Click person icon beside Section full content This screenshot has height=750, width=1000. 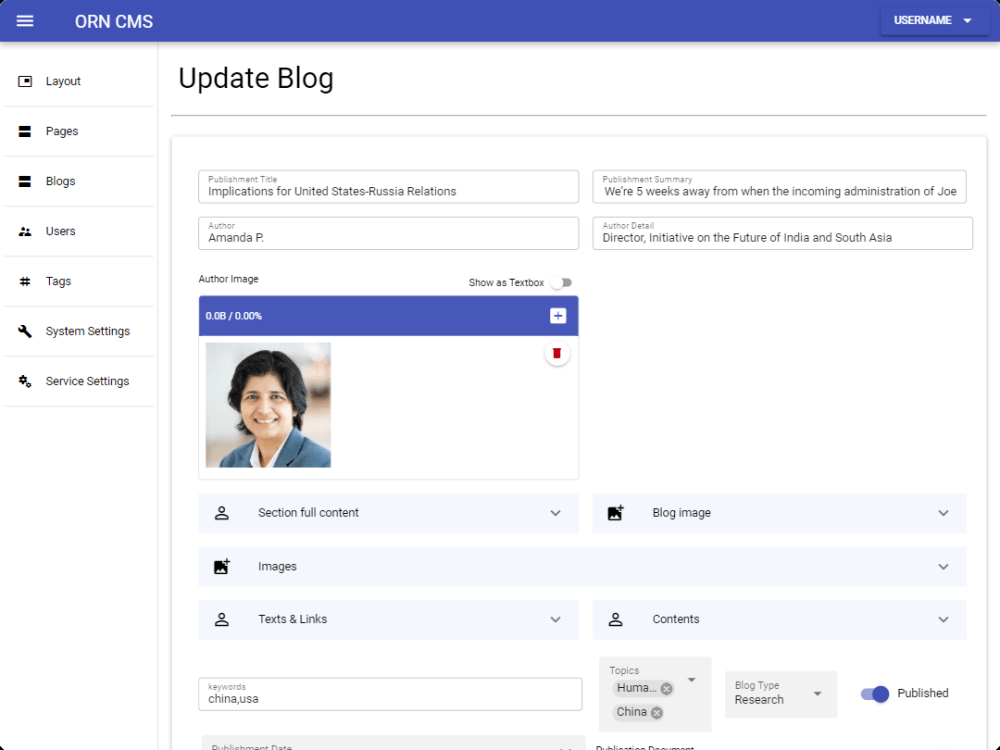point(221,513)
